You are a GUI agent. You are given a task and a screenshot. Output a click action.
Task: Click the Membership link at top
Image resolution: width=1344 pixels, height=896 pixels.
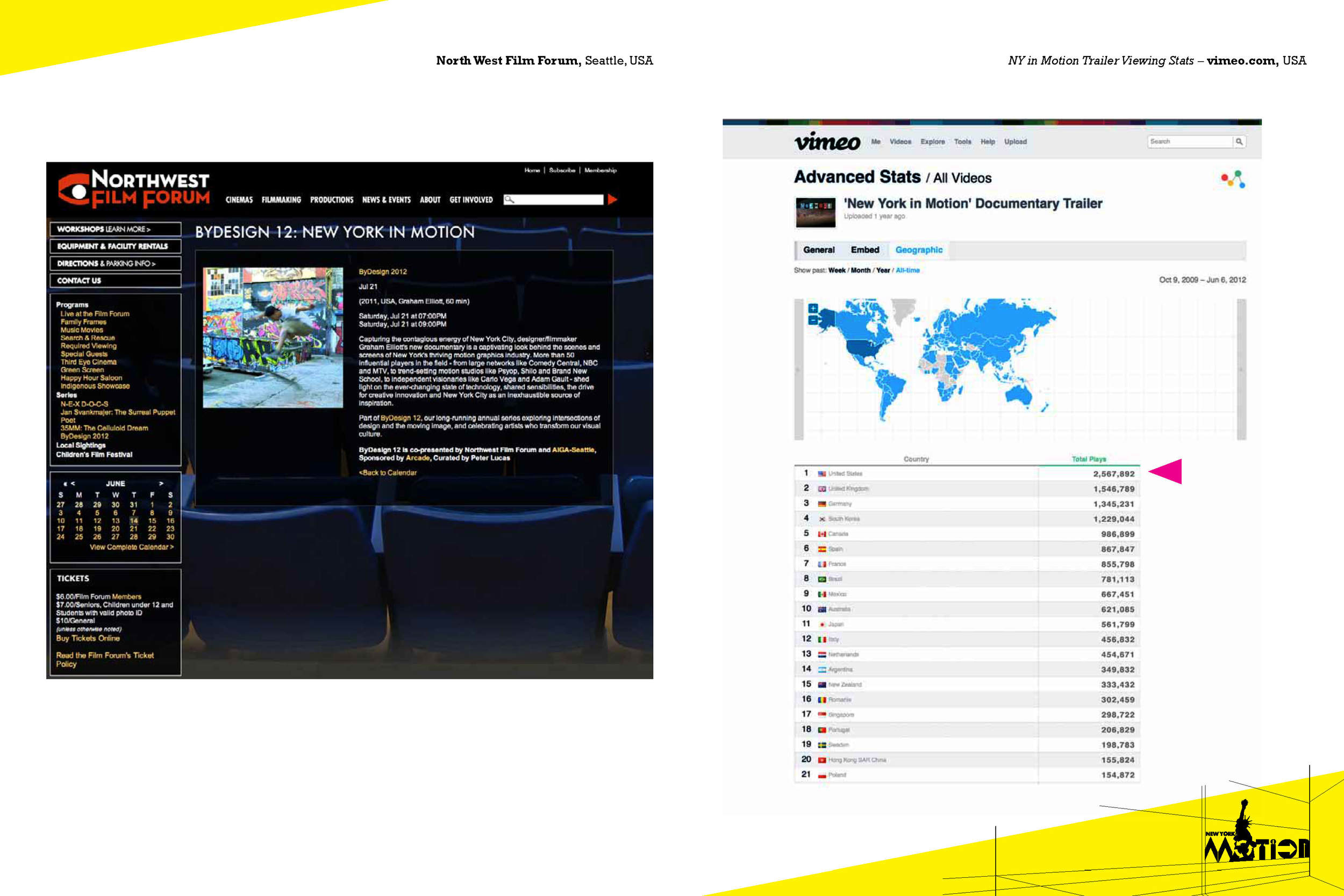[x=600, y=170]
